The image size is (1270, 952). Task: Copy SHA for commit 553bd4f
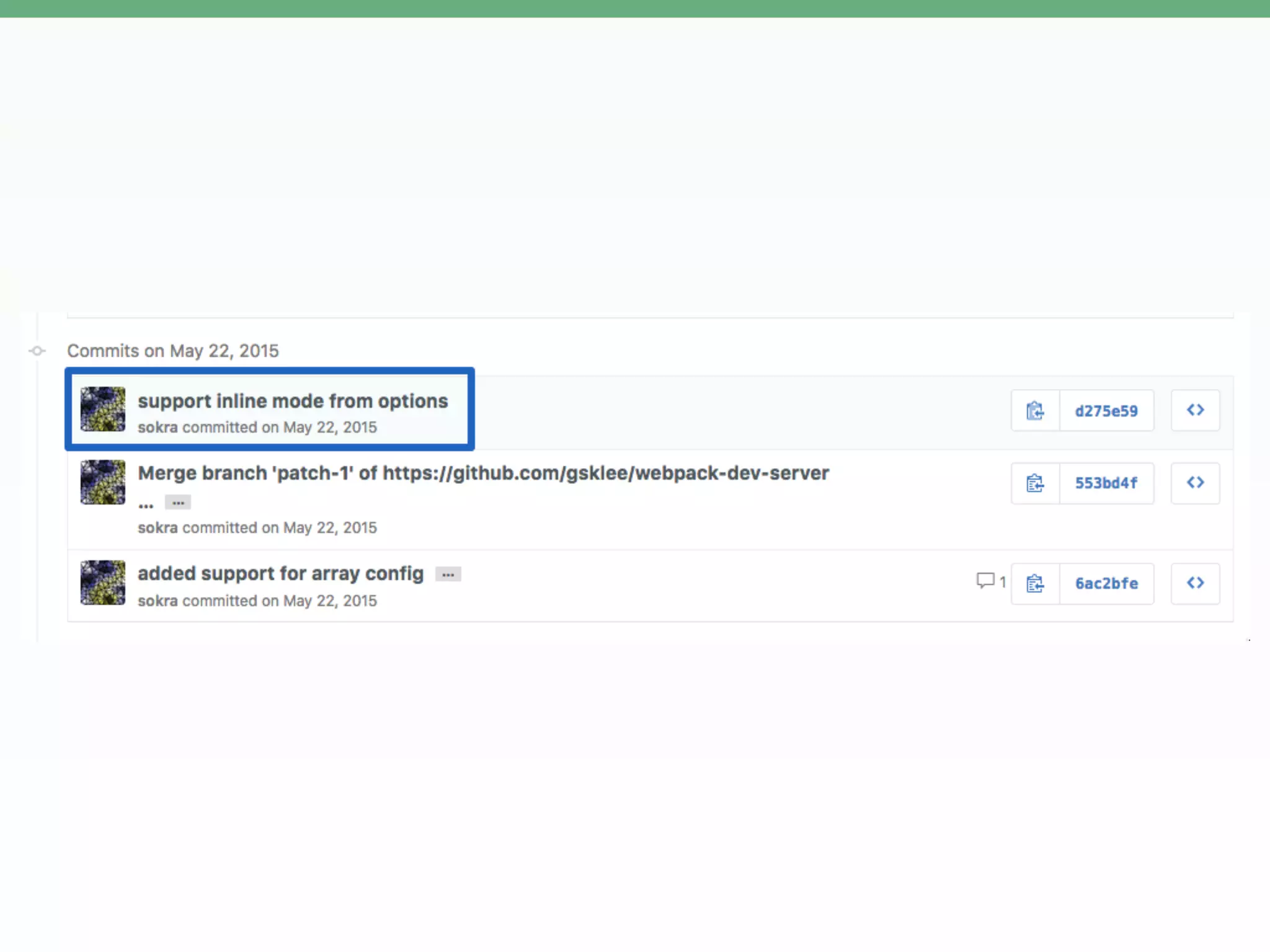click(1035, 483)
